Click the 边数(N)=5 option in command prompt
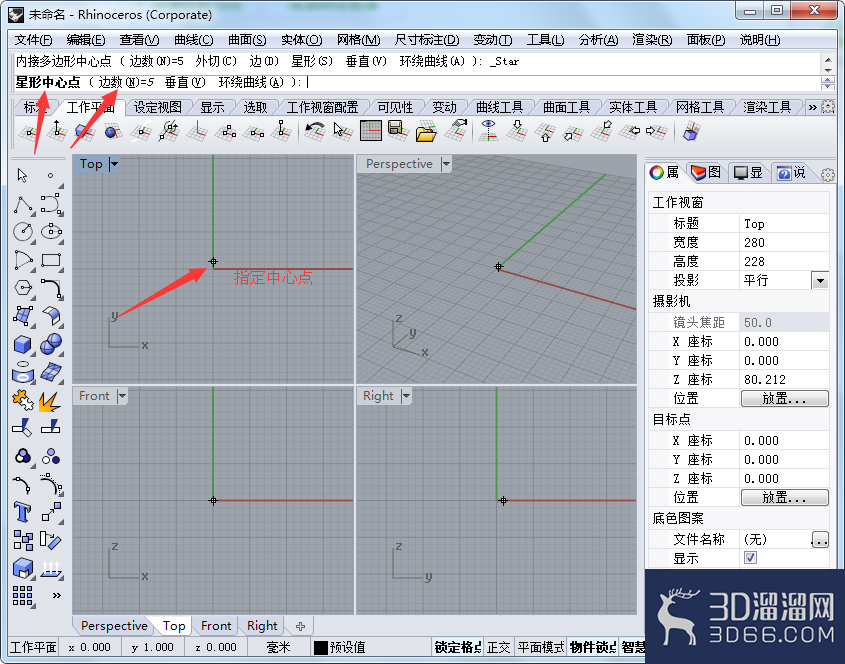The height and width of the screenshot is (664, 845). (126, 82)
